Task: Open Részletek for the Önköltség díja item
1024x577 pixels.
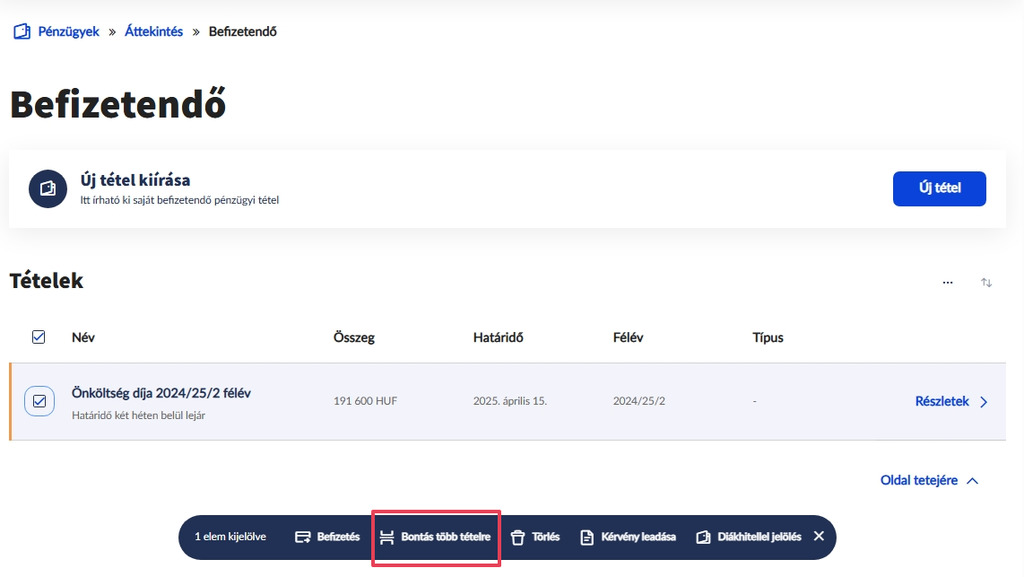Action: (x=951, y=401)
